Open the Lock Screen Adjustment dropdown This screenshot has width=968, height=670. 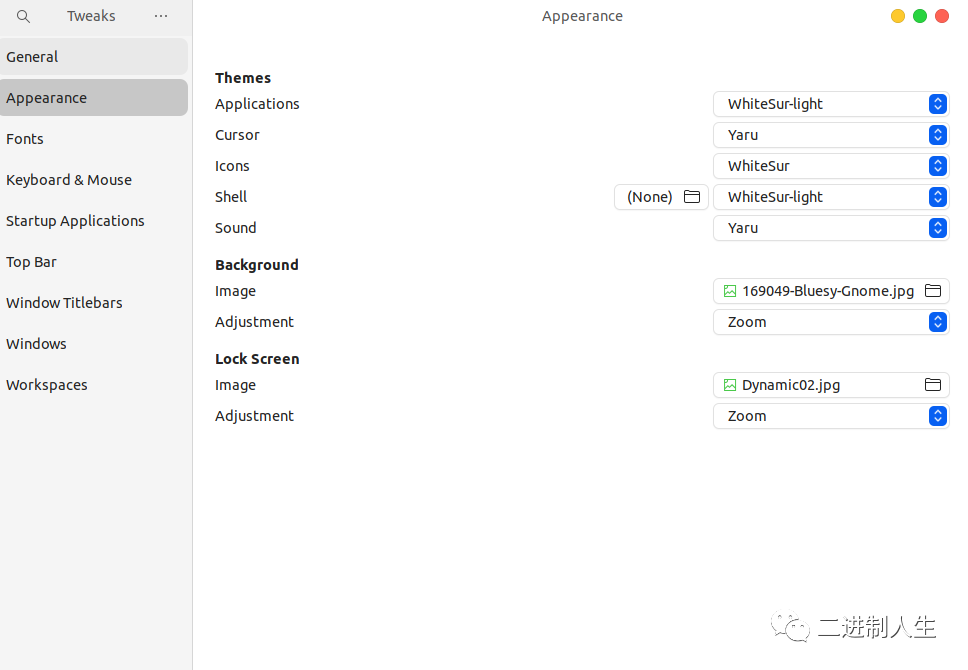[x=830, y=416]
